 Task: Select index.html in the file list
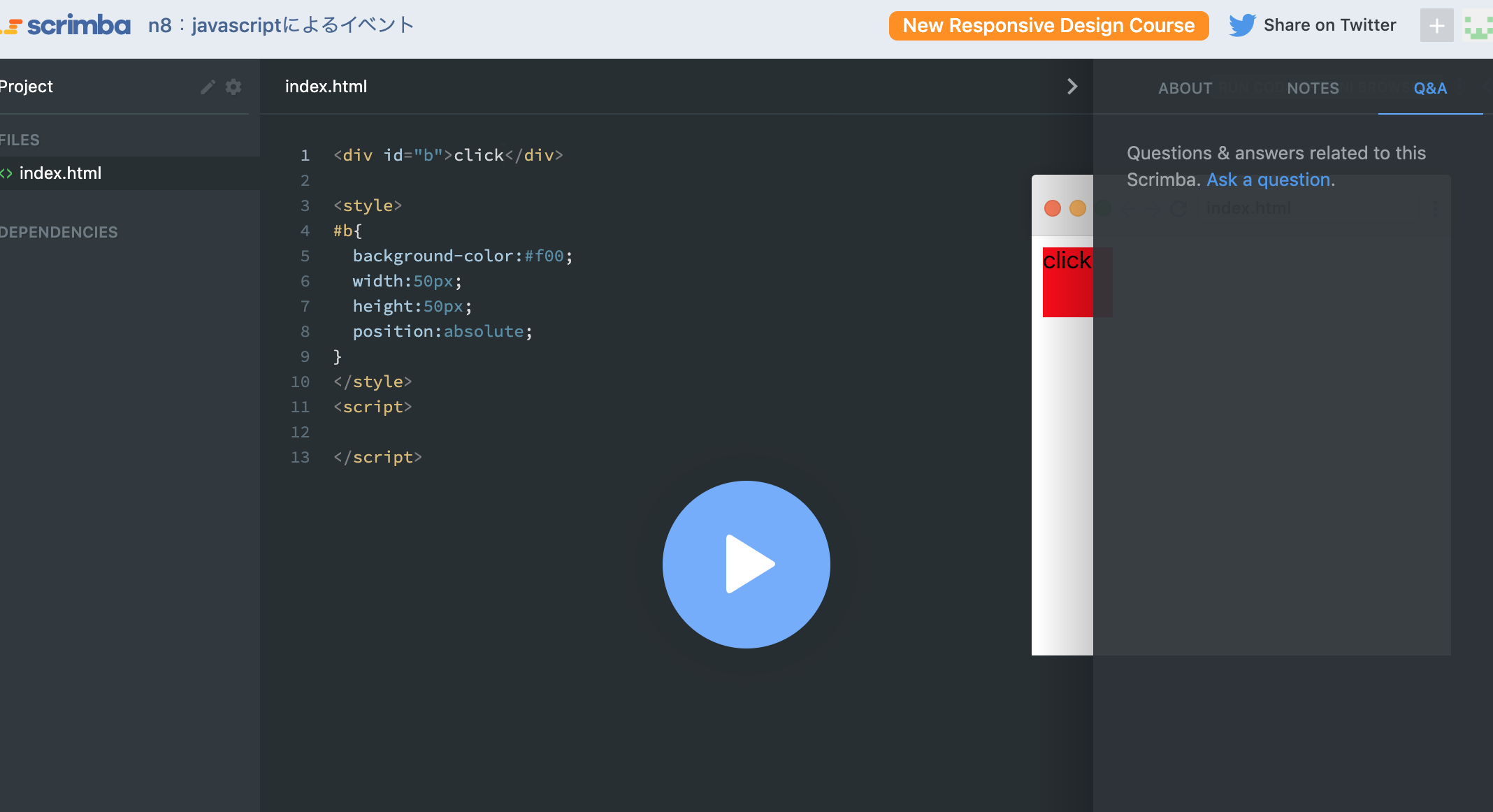pos(60,173)
